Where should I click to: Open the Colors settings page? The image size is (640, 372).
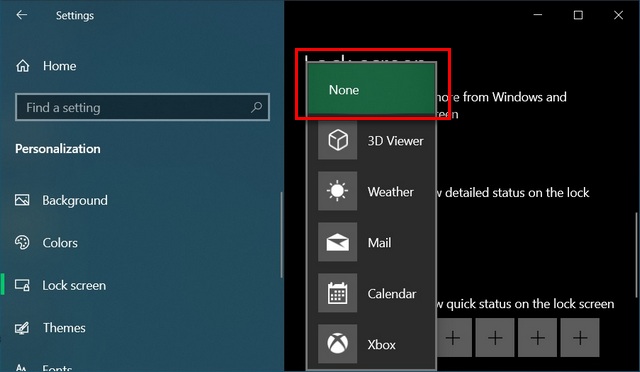point(60,243)
